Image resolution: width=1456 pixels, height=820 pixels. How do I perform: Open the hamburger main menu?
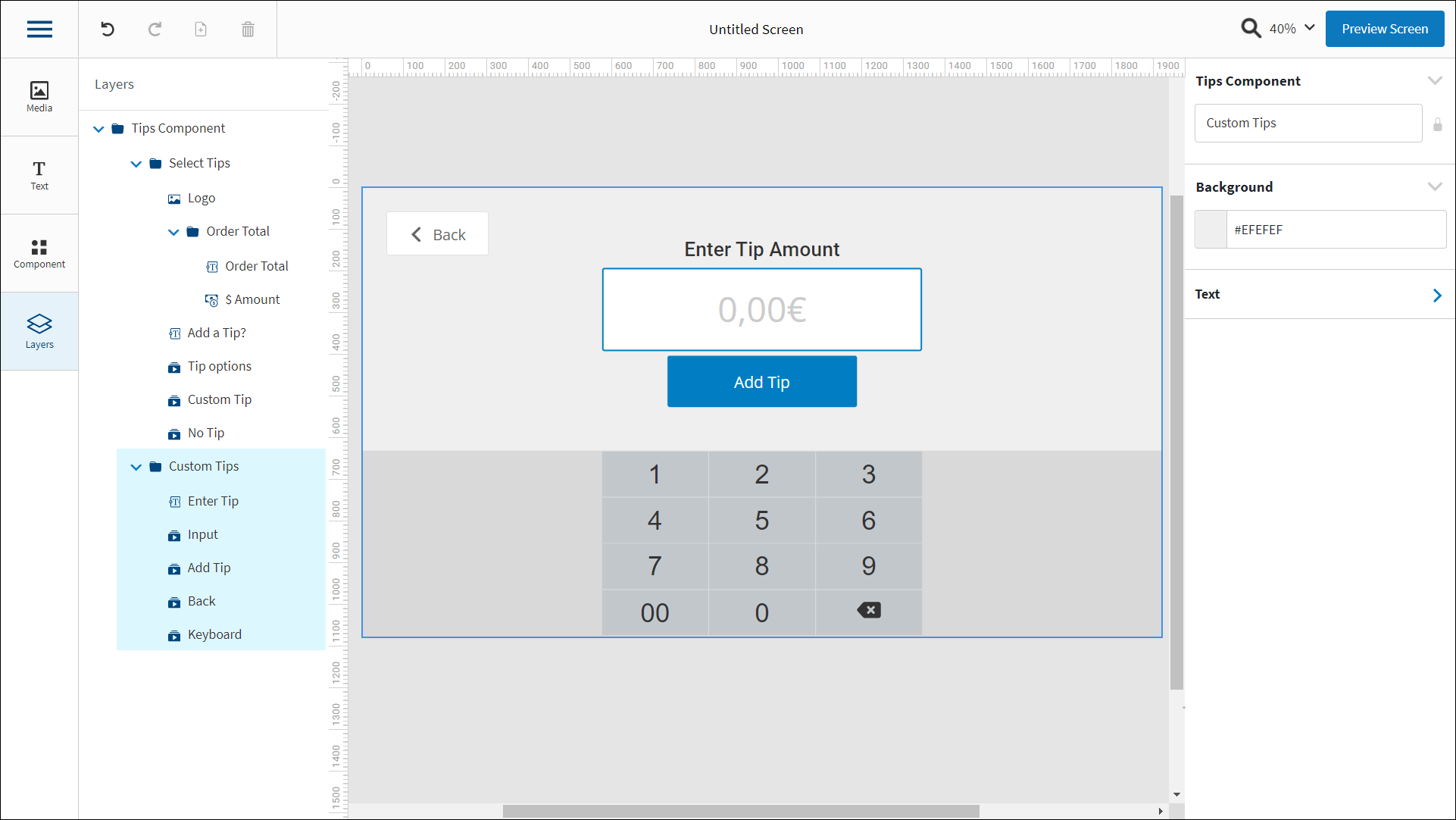(39, 30)
